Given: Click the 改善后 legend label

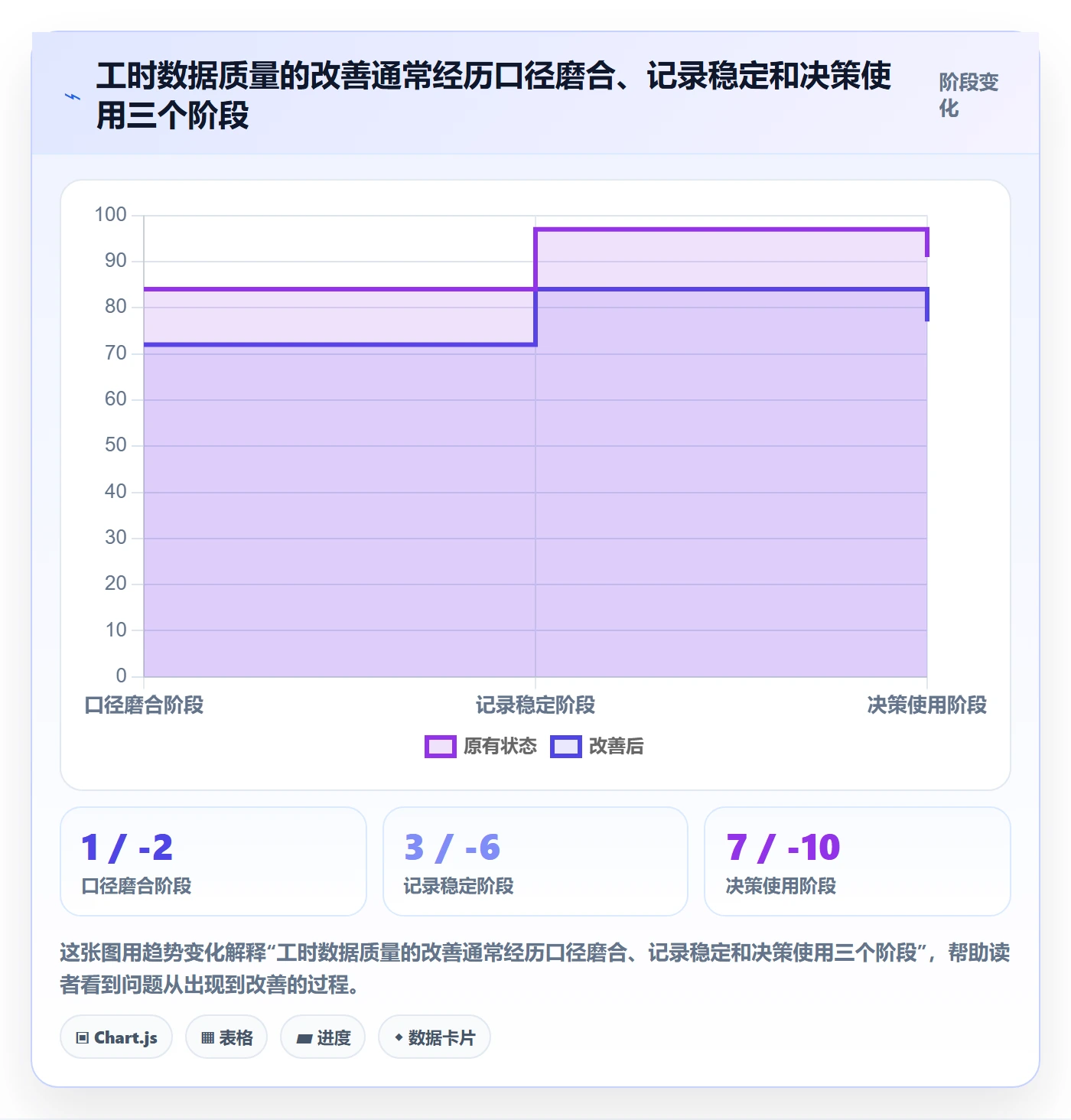Looking at the screenshot, I should (616, 746).
